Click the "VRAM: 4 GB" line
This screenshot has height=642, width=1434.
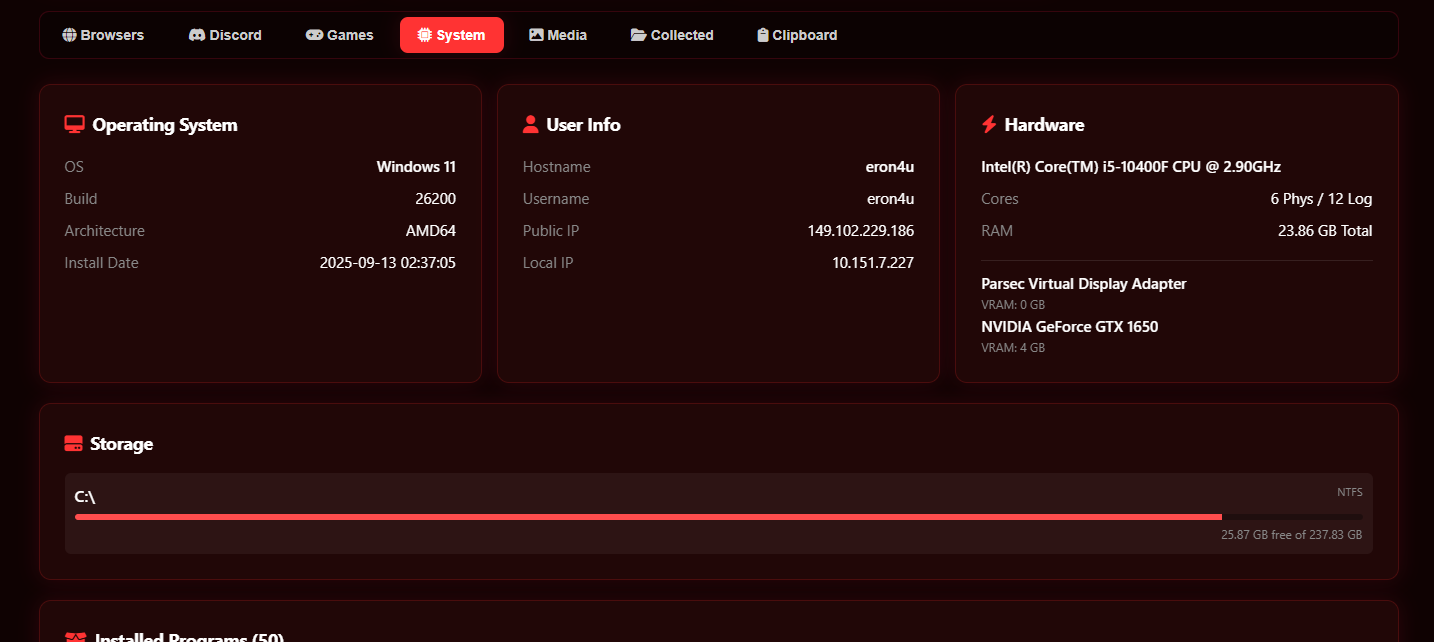[x=1013, y=348]
